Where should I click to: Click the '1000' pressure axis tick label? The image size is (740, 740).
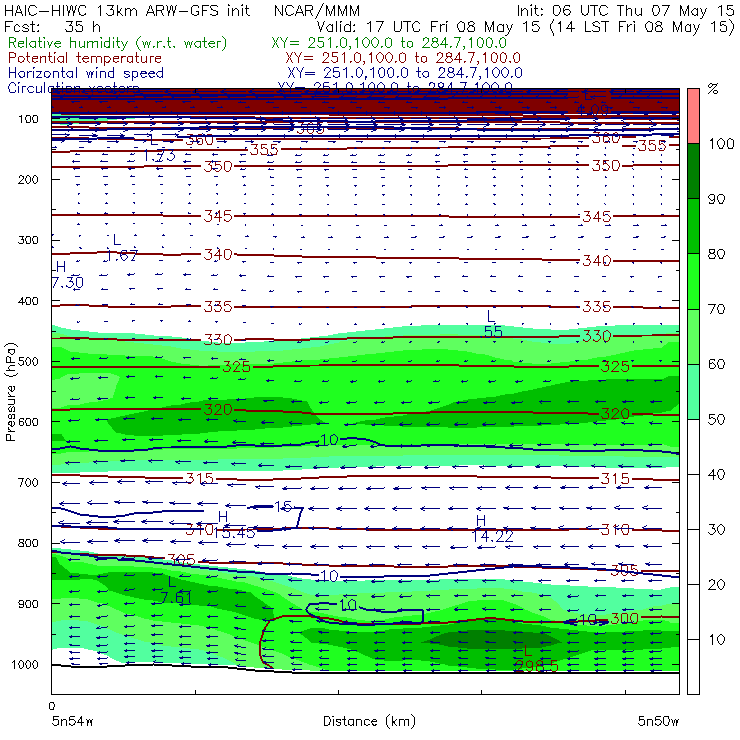tap(25, 664)
